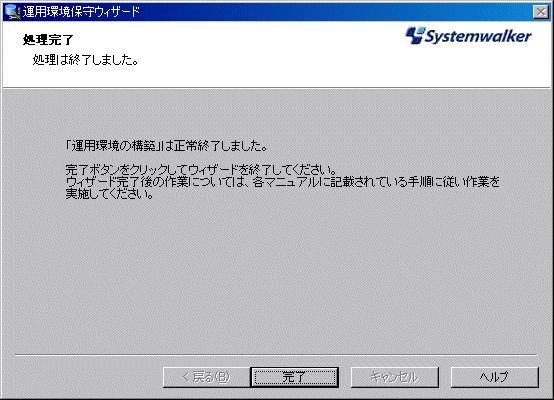554x400 pixels.
Task: Click the separator line above the buttons
Action: pos(276,354)
